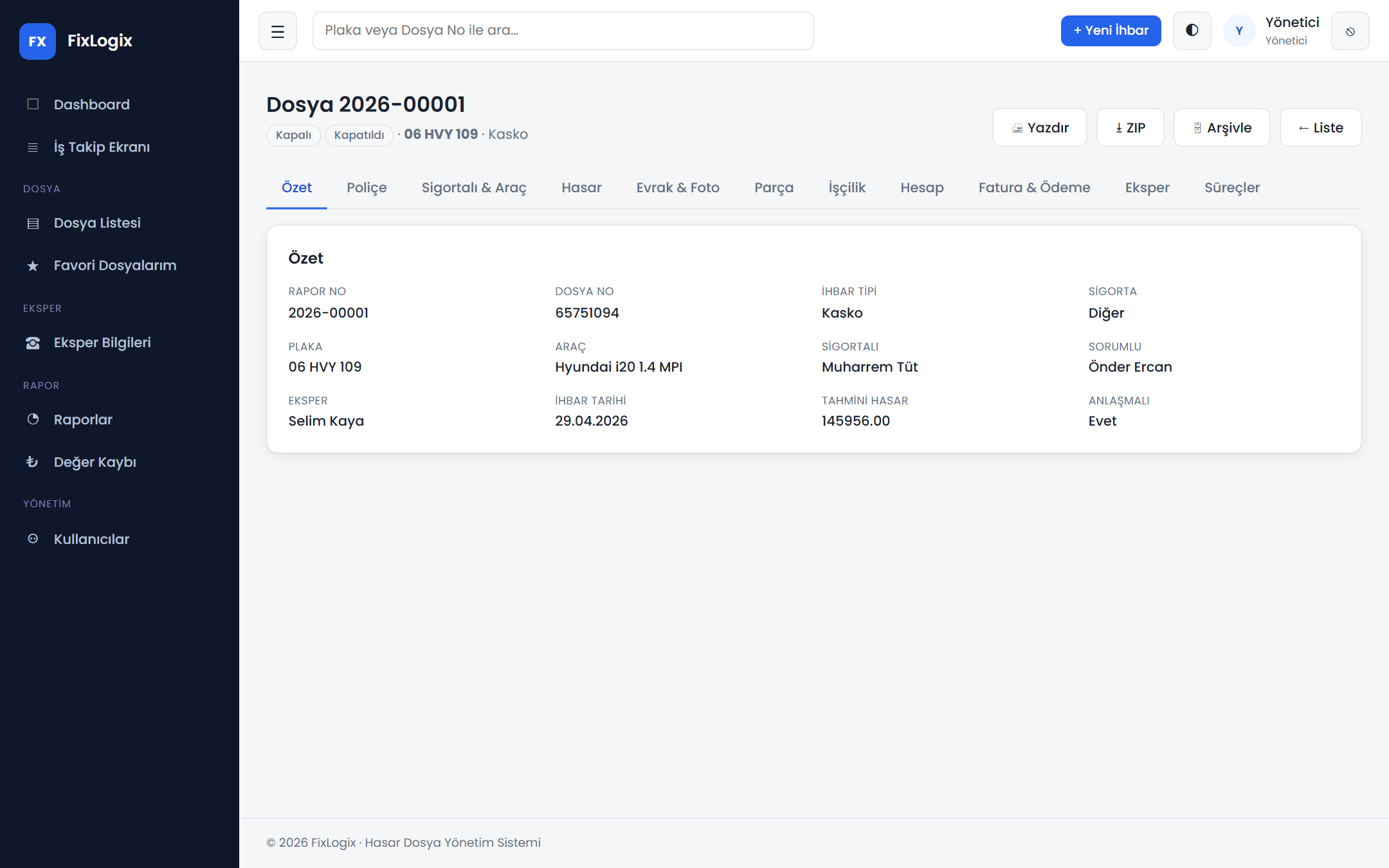Download the file using the ZIP button
Screen dimensions: 1389x868
point(1130,127)
